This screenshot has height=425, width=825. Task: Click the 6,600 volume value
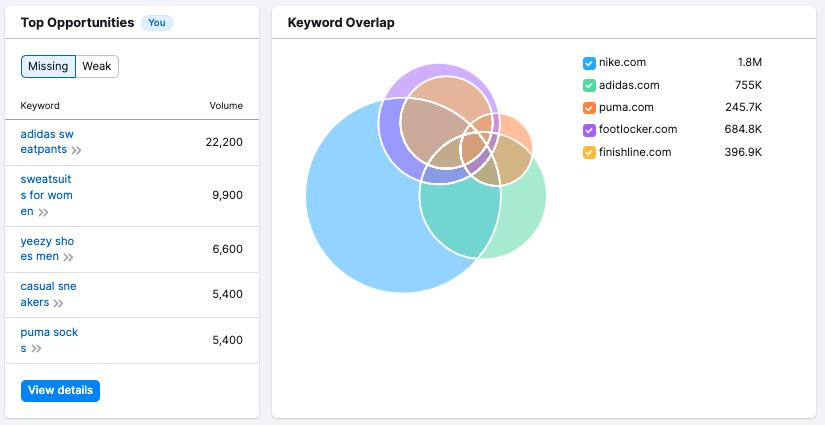(x=227, y=249)
